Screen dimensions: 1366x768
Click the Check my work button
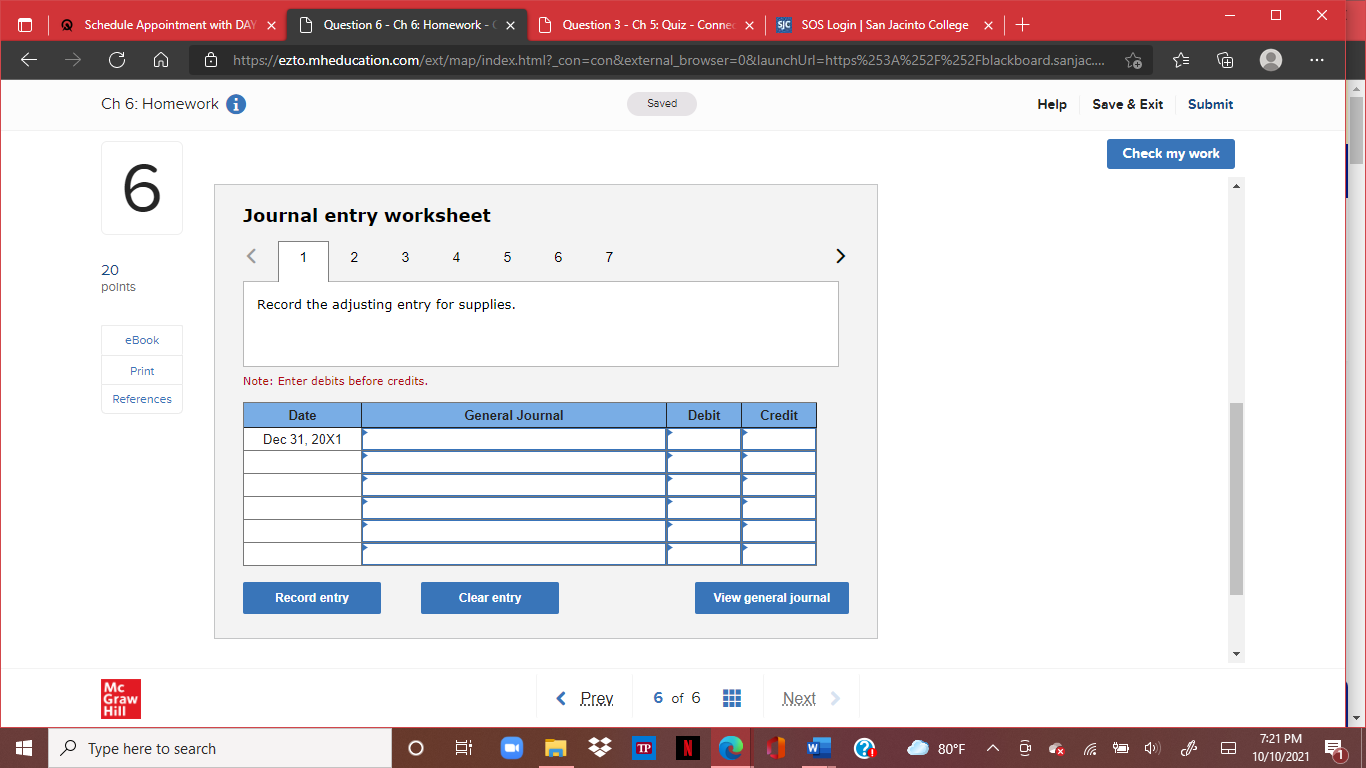point(1170,153)
